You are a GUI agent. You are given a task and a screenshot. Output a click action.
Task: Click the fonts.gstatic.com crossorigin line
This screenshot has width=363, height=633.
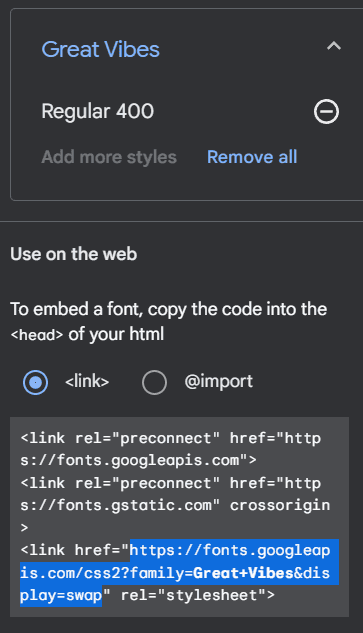click(x=175, y=505)
